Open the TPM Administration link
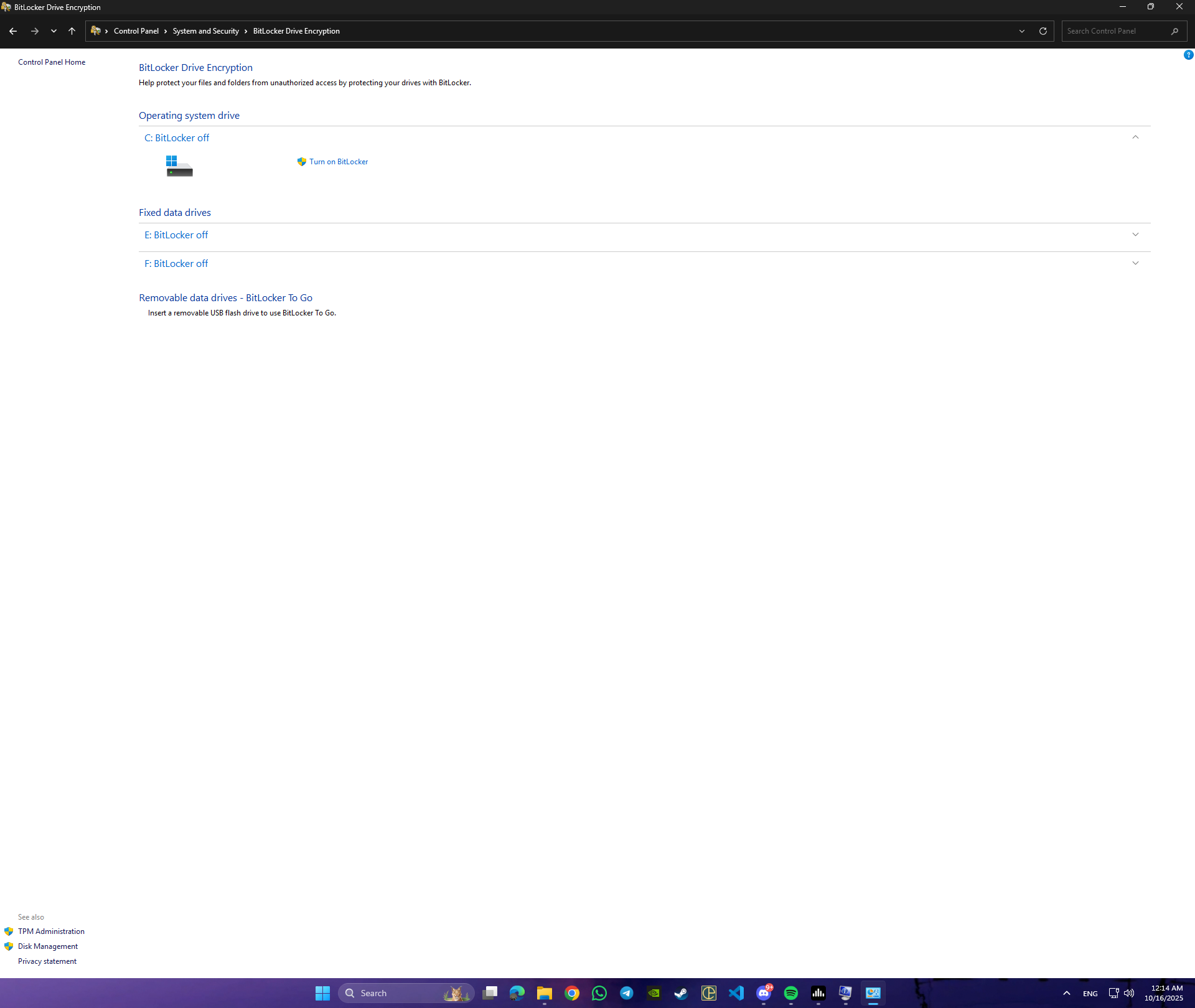Viewport: 1195px width, 1008px height. tap(51, 931)
